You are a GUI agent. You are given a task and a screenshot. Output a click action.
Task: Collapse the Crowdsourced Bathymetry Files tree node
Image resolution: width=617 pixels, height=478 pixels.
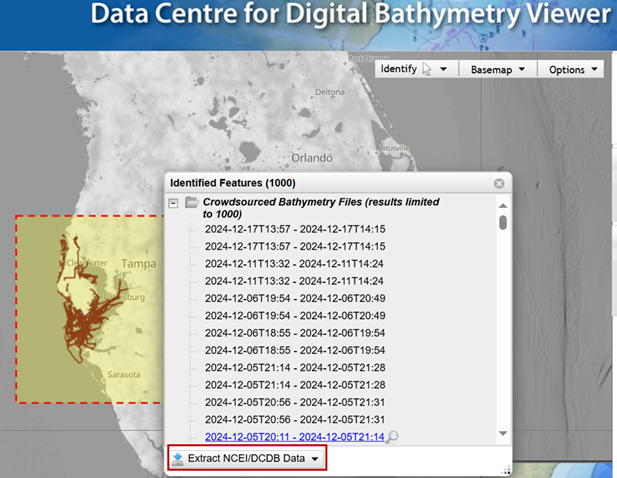[x=173, y=202]
